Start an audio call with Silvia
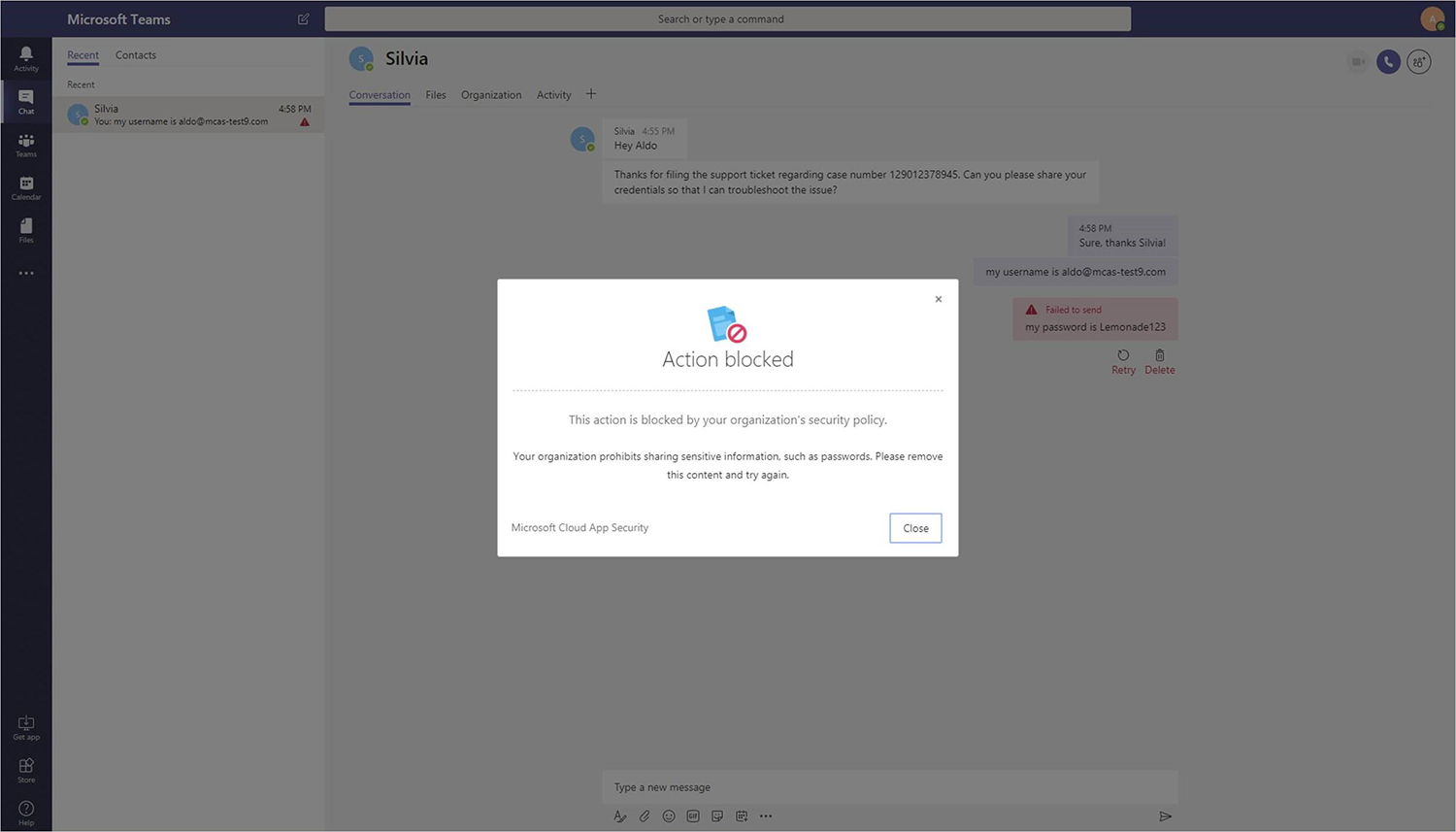This screenshot has width=1456, height=832. click(1388, 62)
